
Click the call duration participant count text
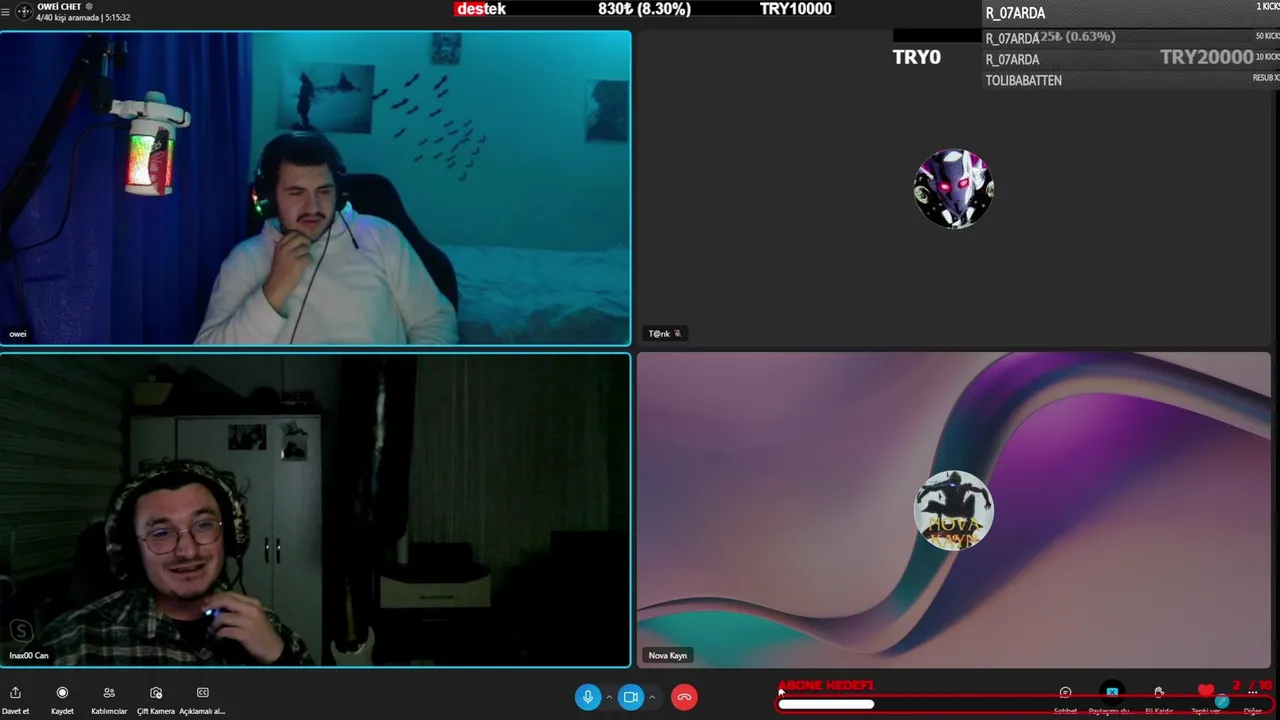pos(84,18)
